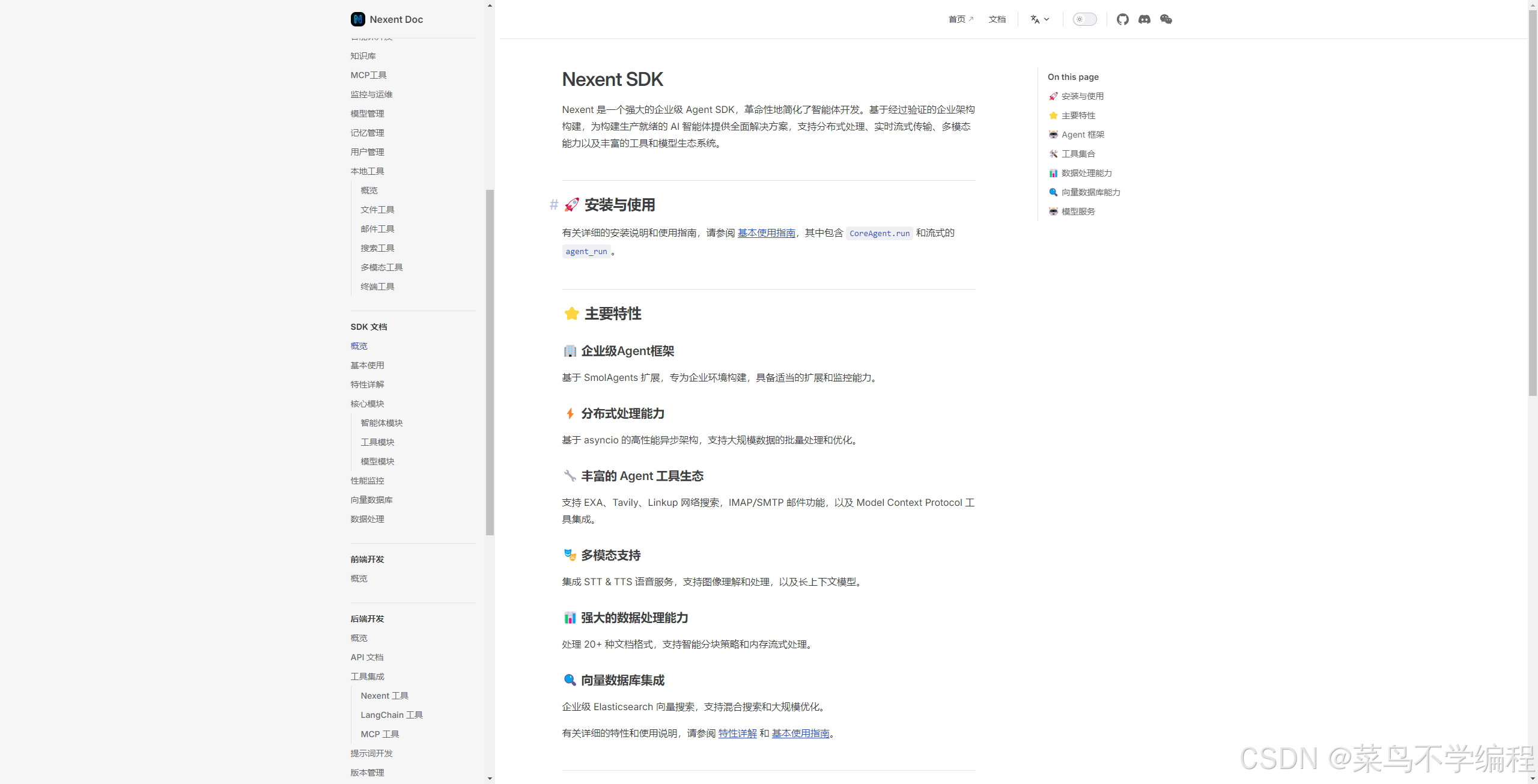
Task: Open 多模态工具 in sidebar
Action: pyautogui.click(x=381, y=267)
